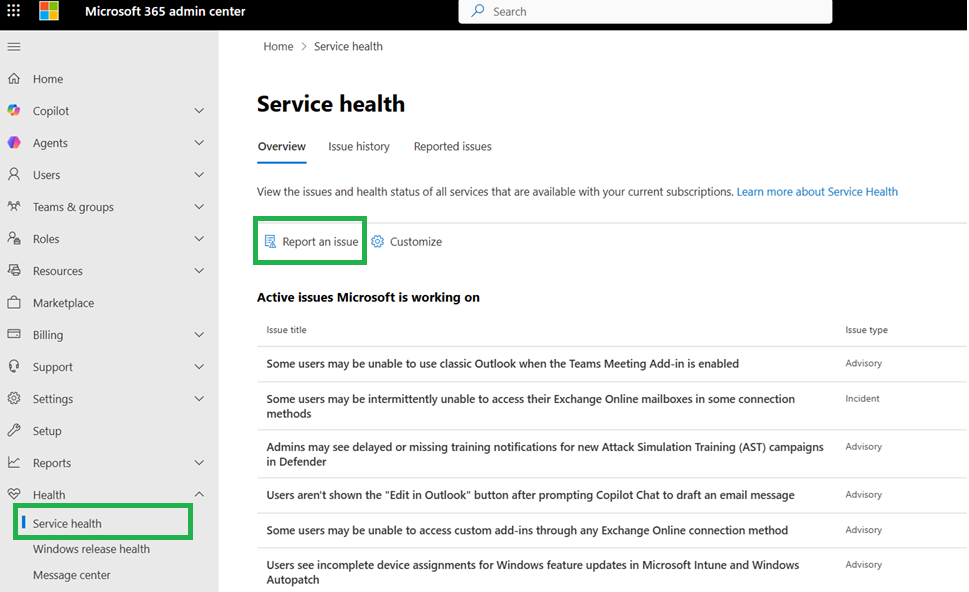The image size is (969, 592).
Task: Click the Billing card icon
Action: 14,334
